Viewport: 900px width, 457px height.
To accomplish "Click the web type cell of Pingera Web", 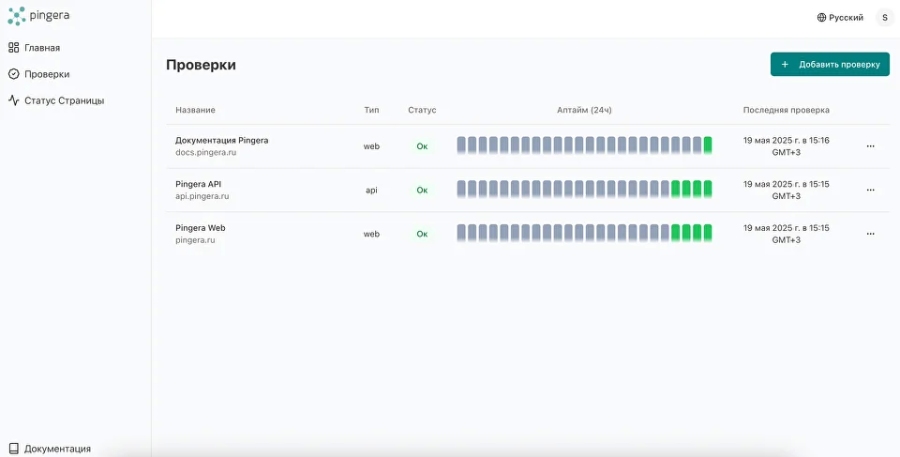I will pyautogui.click(x=371, y=234).
